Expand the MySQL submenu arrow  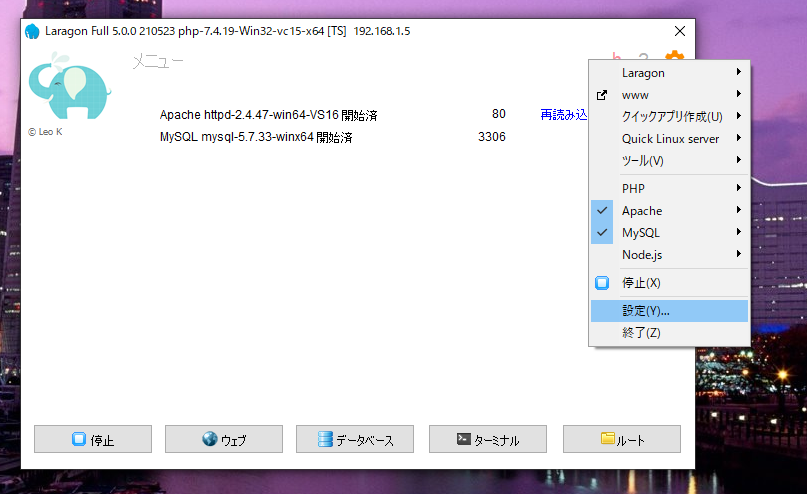coord(739,232)
